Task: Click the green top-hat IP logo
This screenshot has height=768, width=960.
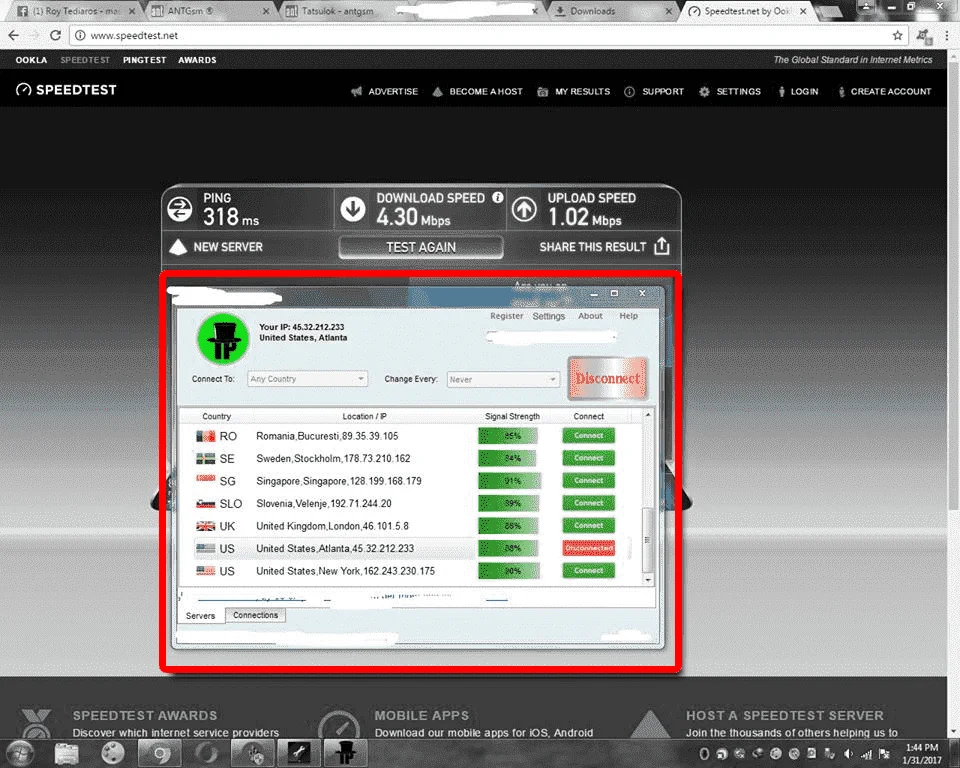Action: (x=223, y=339)
